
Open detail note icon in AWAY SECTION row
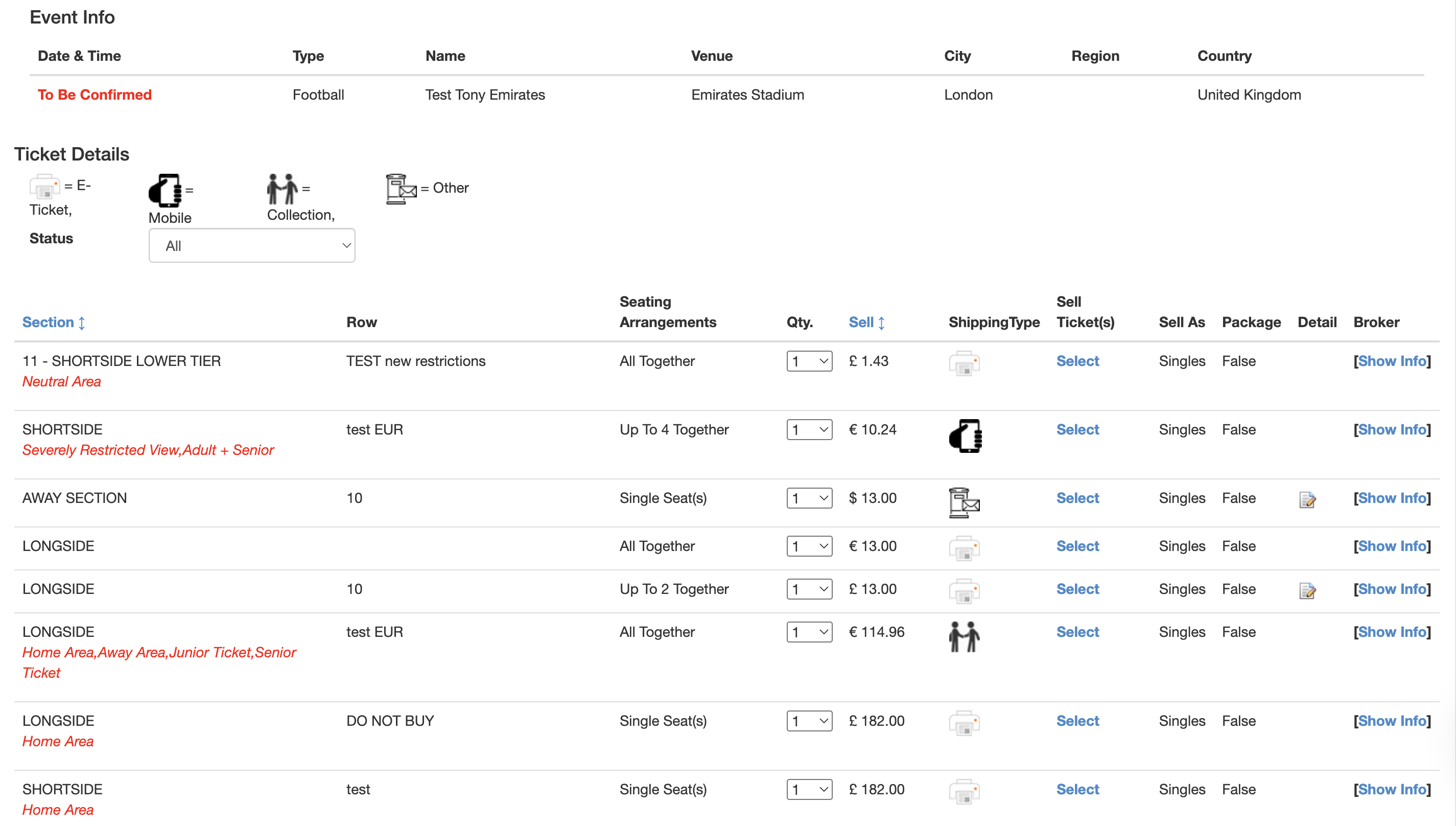click(1307, 500)
